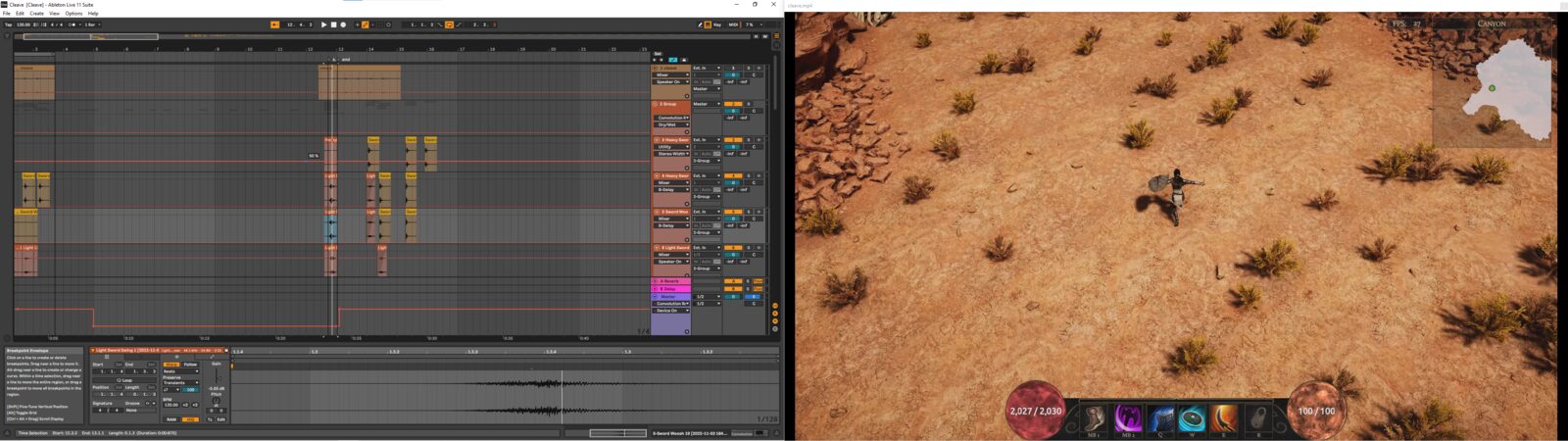Viewport: 1568px width, 441px height.
Task: Toggle the orange Automation Arm icon
Action: tap(365, 24)
